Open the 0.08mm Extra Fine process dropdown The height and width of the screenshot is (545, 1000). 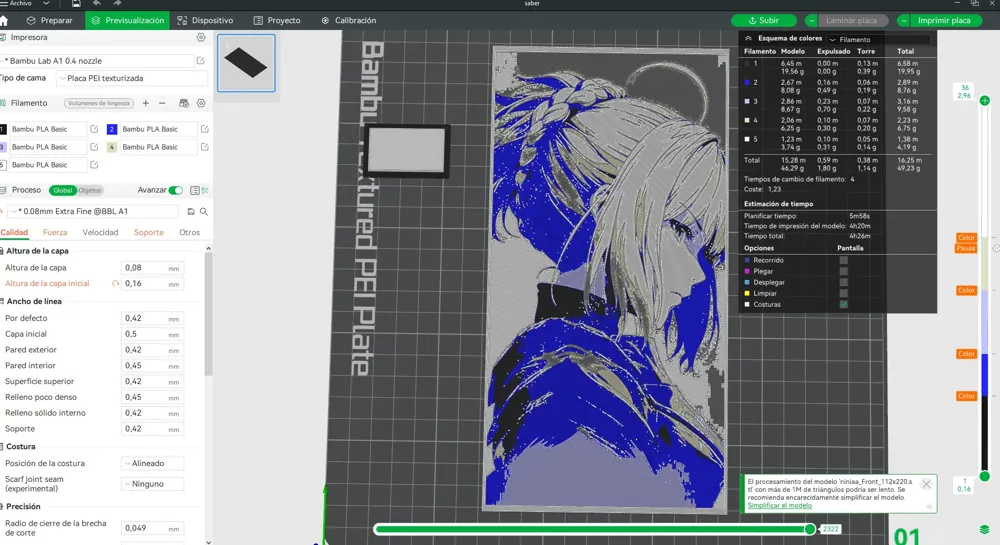[94, 212]
